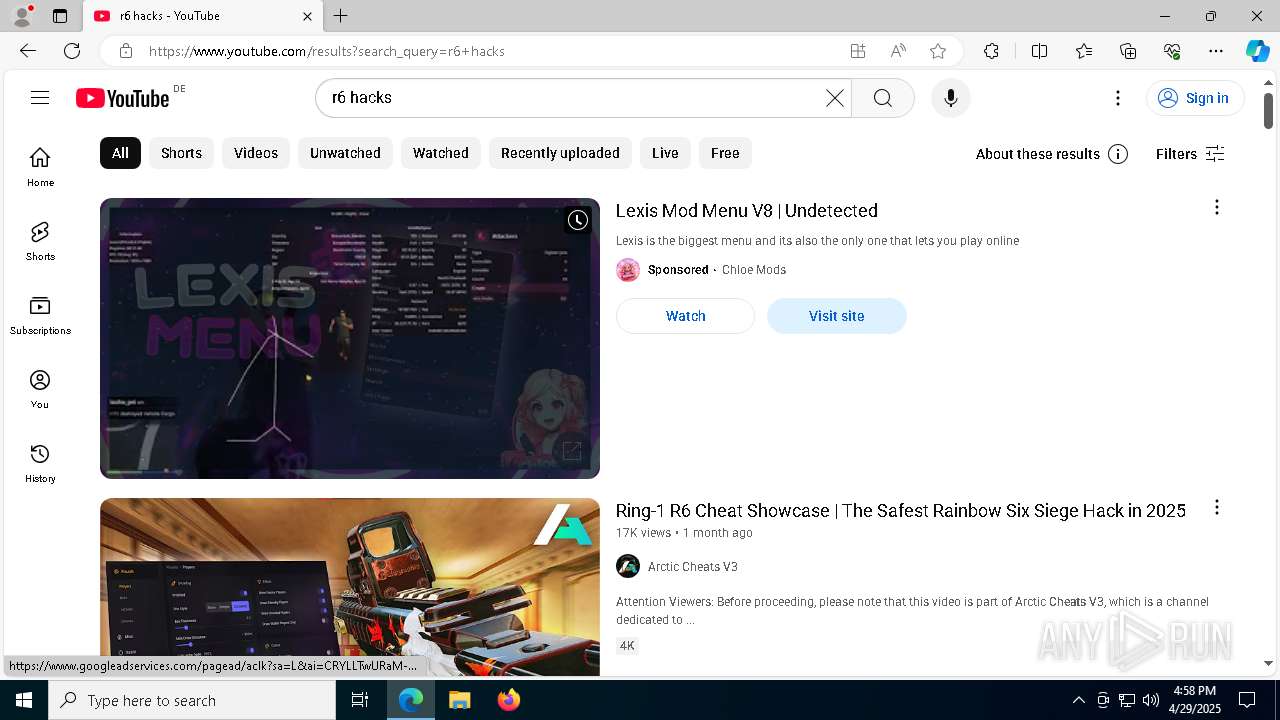
Task: Select the Videos filter chip
Action: (256, 153)
